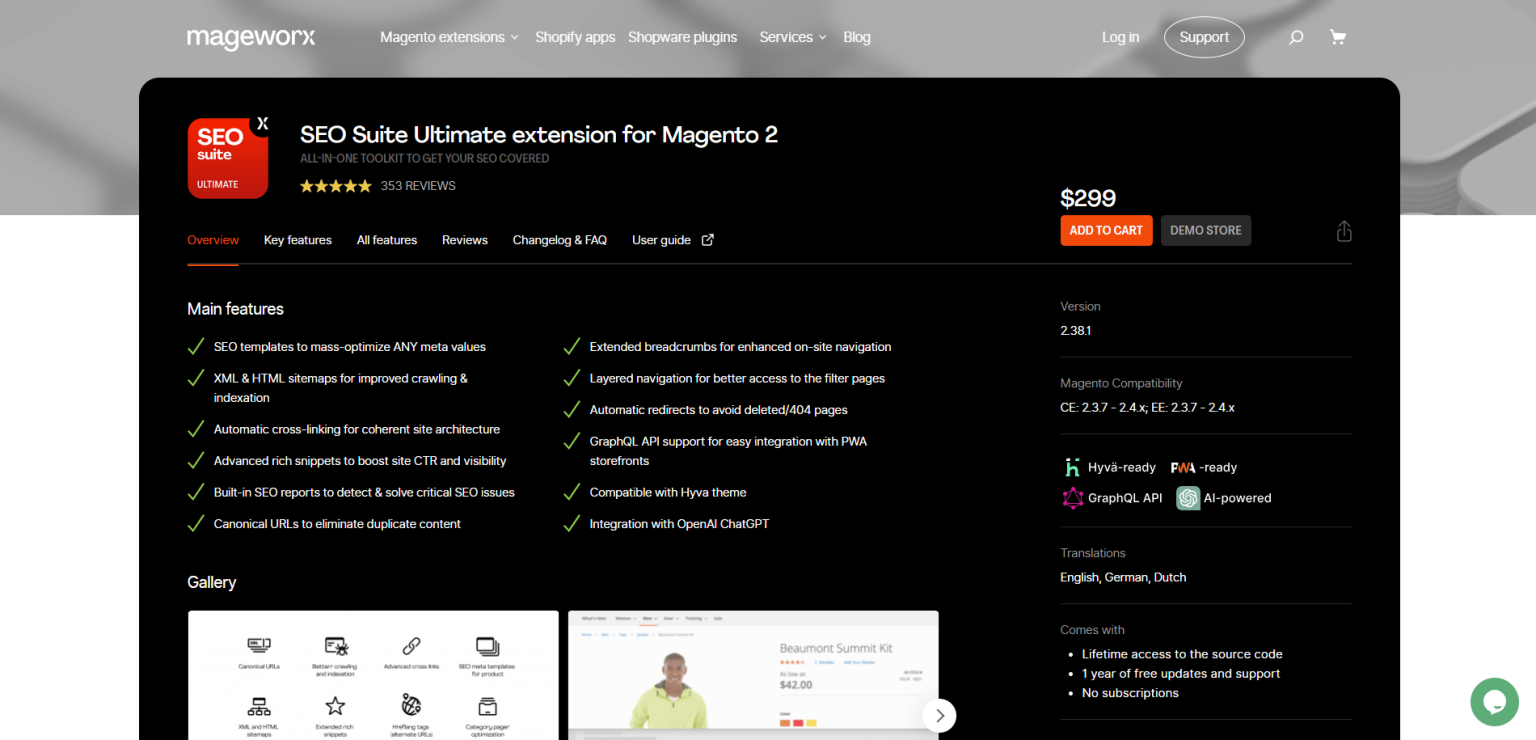The width and height of the screenshot is (1536, 740).
Task: Open User guide via its external link icon
Action: click(x=707, y=239)
